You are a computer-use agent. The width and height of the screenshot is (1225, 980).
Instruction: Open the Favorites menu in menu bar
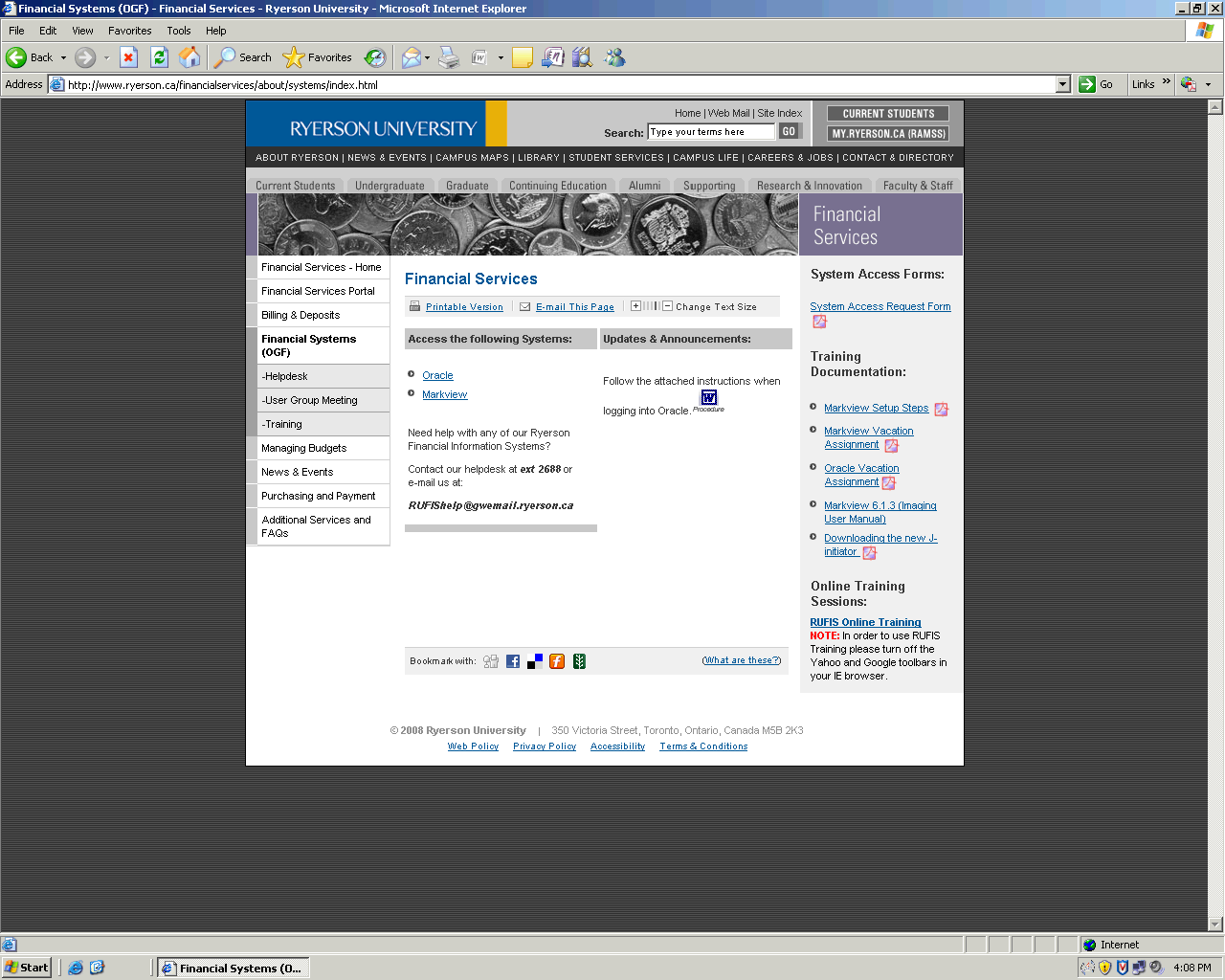129,31
